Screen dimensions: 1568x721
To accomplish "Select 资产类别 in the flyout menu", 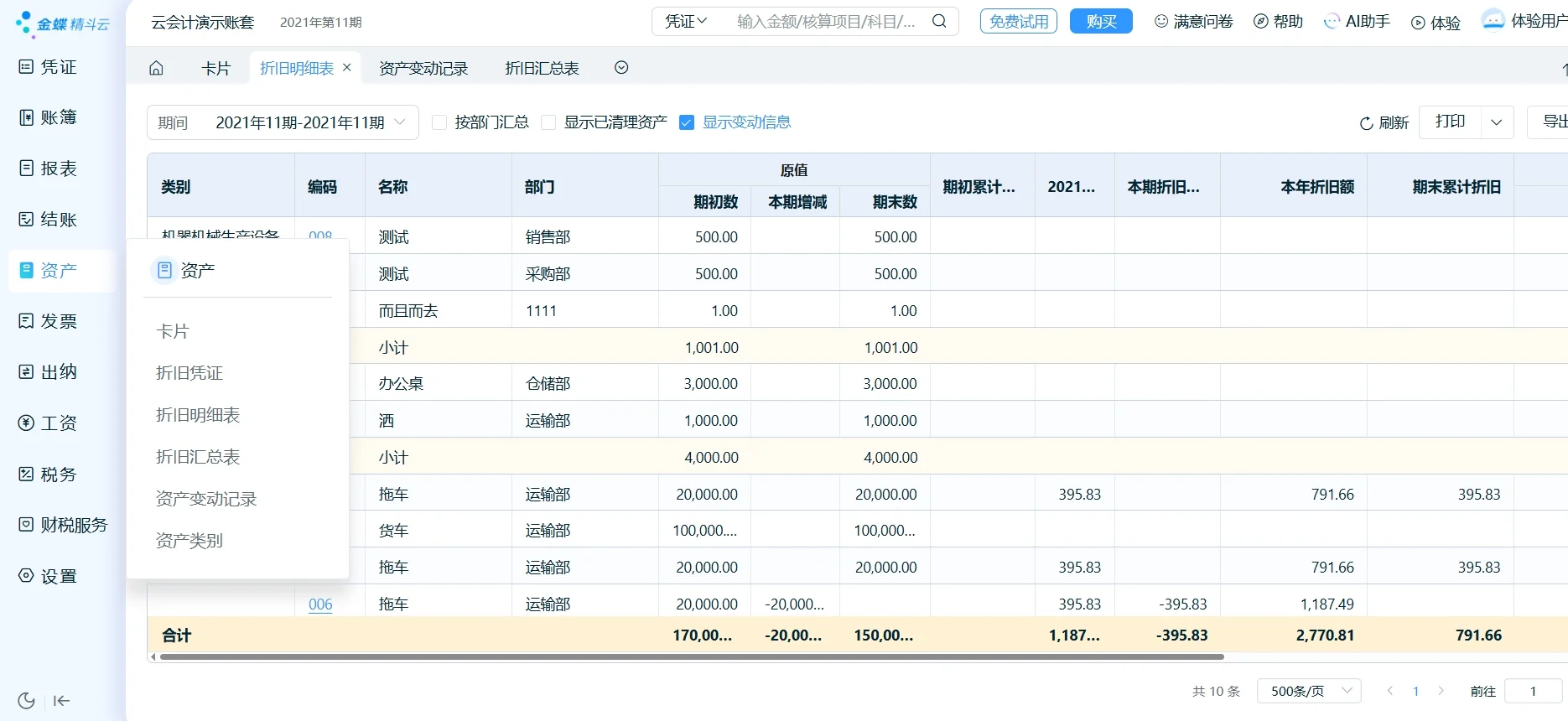I will point(190,541).
